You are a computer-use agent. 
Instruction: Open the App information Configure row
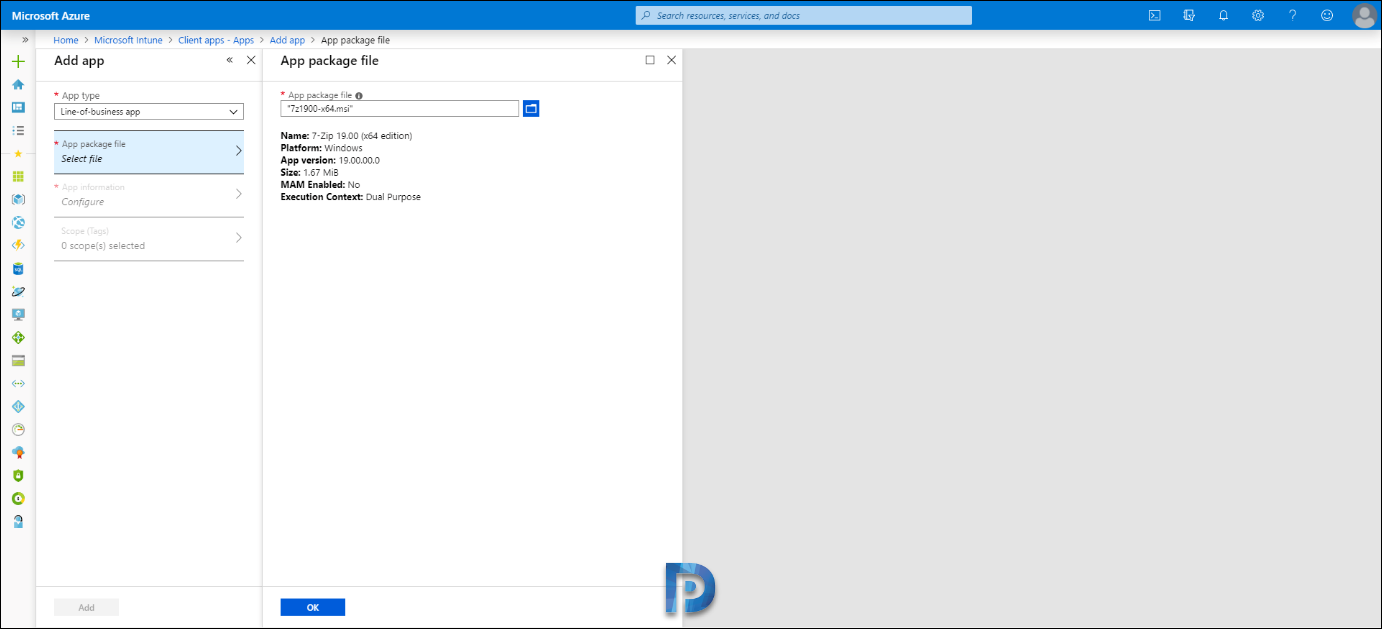[x=149, y=195]
